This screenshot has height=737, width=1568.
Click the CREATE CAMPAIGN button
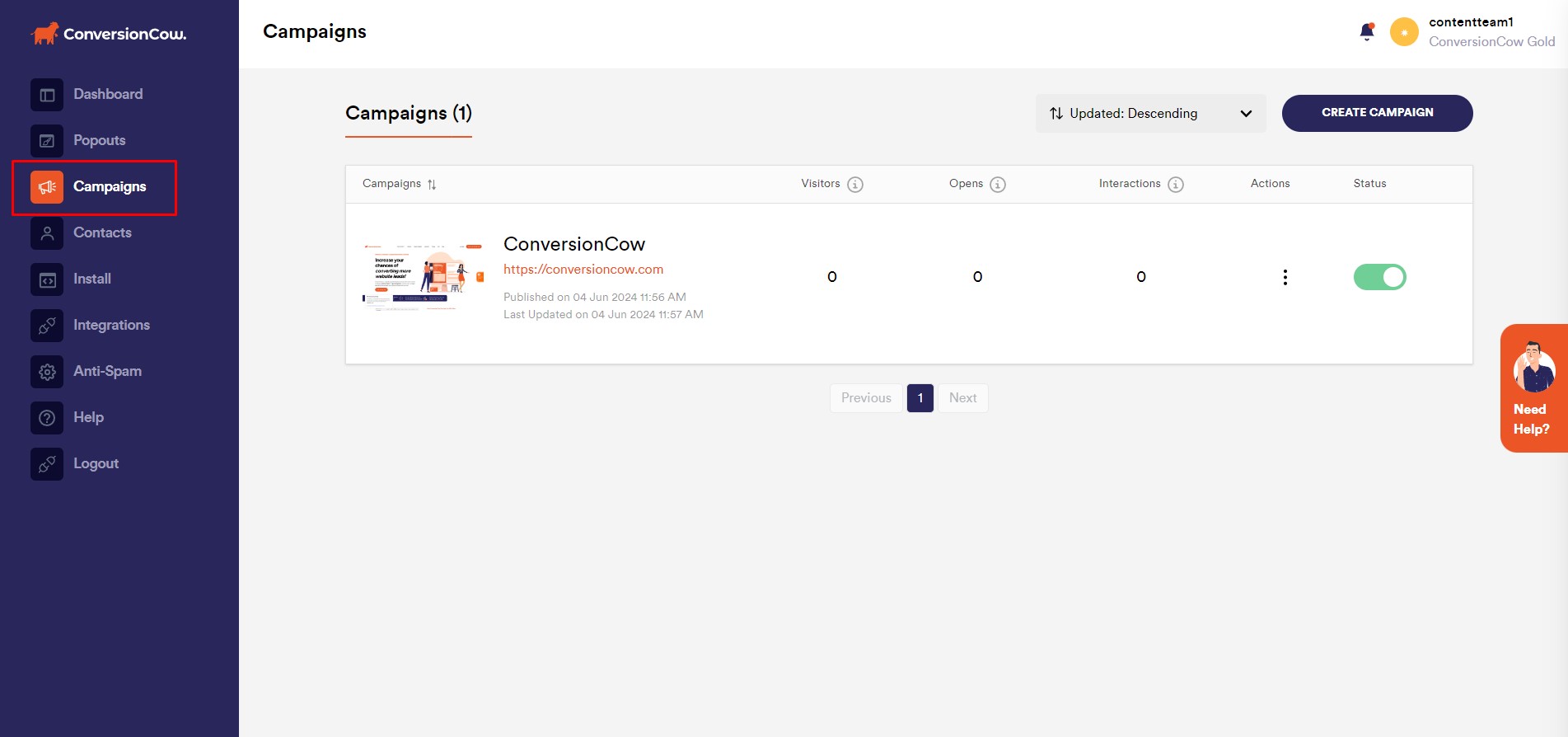[x=1378, y=113]
